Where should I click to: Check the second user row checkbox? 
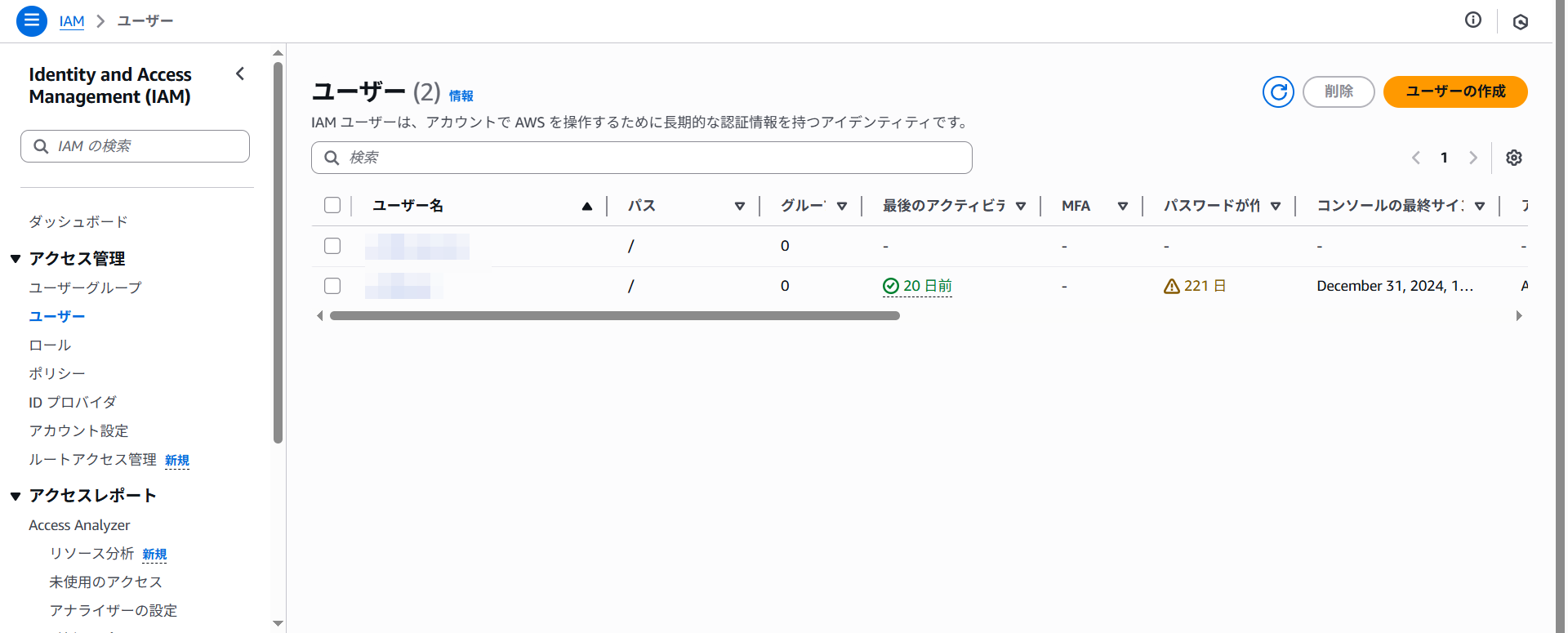pyautogui.click(x=332, y=286)
